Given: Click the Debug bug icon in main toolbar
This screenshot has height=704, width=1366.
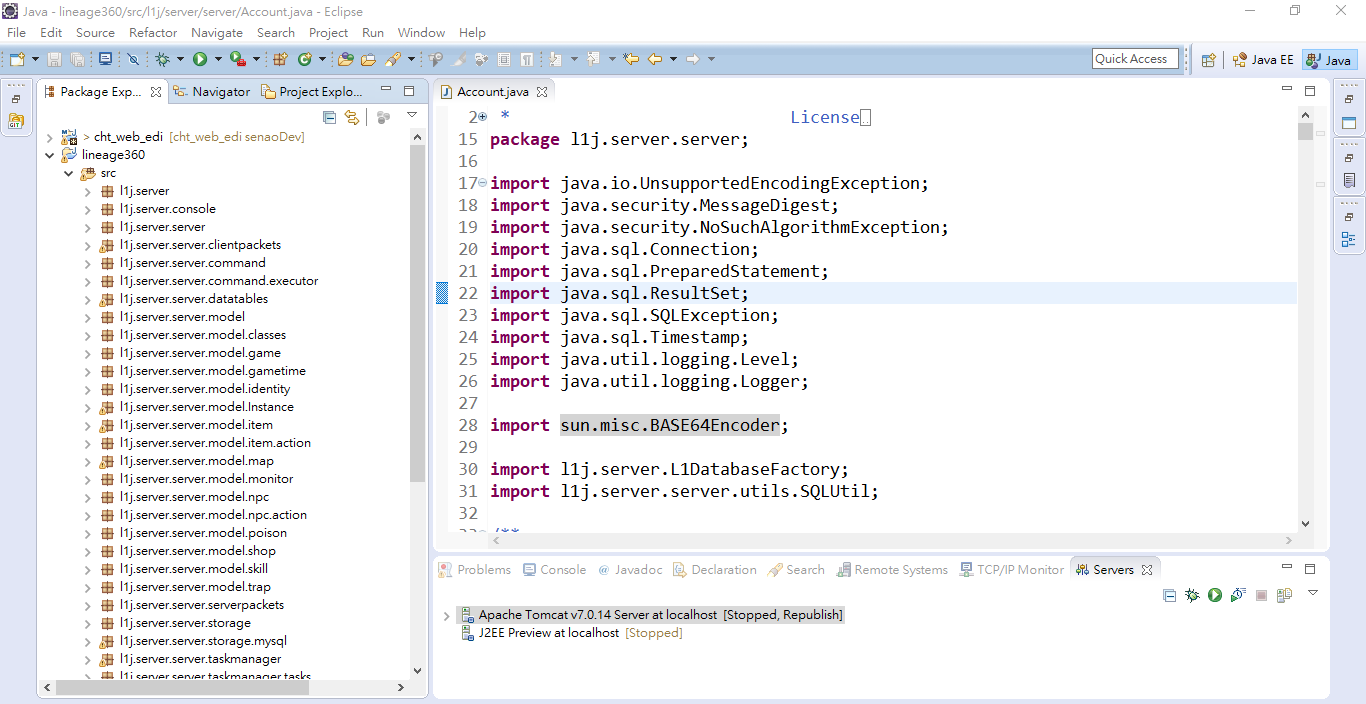Looking at the screenshot, I should click(x=162, y=59).
